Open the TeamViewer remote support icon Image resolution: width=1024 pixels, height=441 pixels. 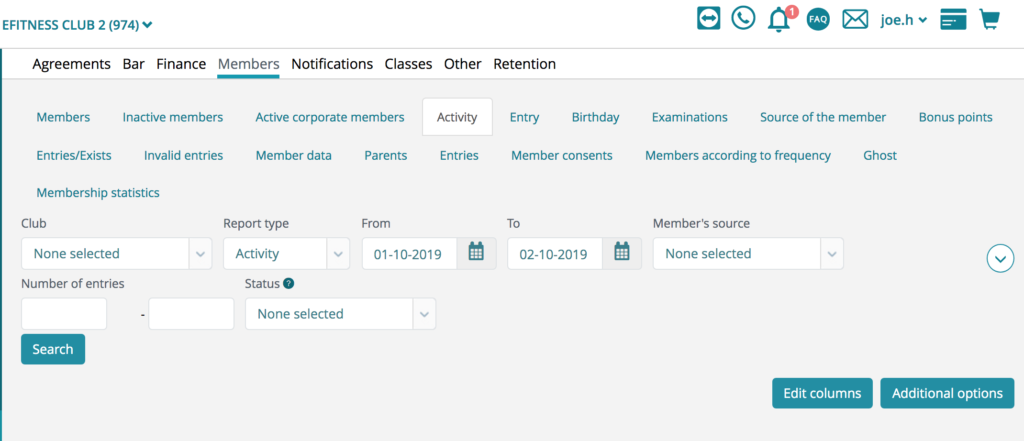click(x=709, y=18)
